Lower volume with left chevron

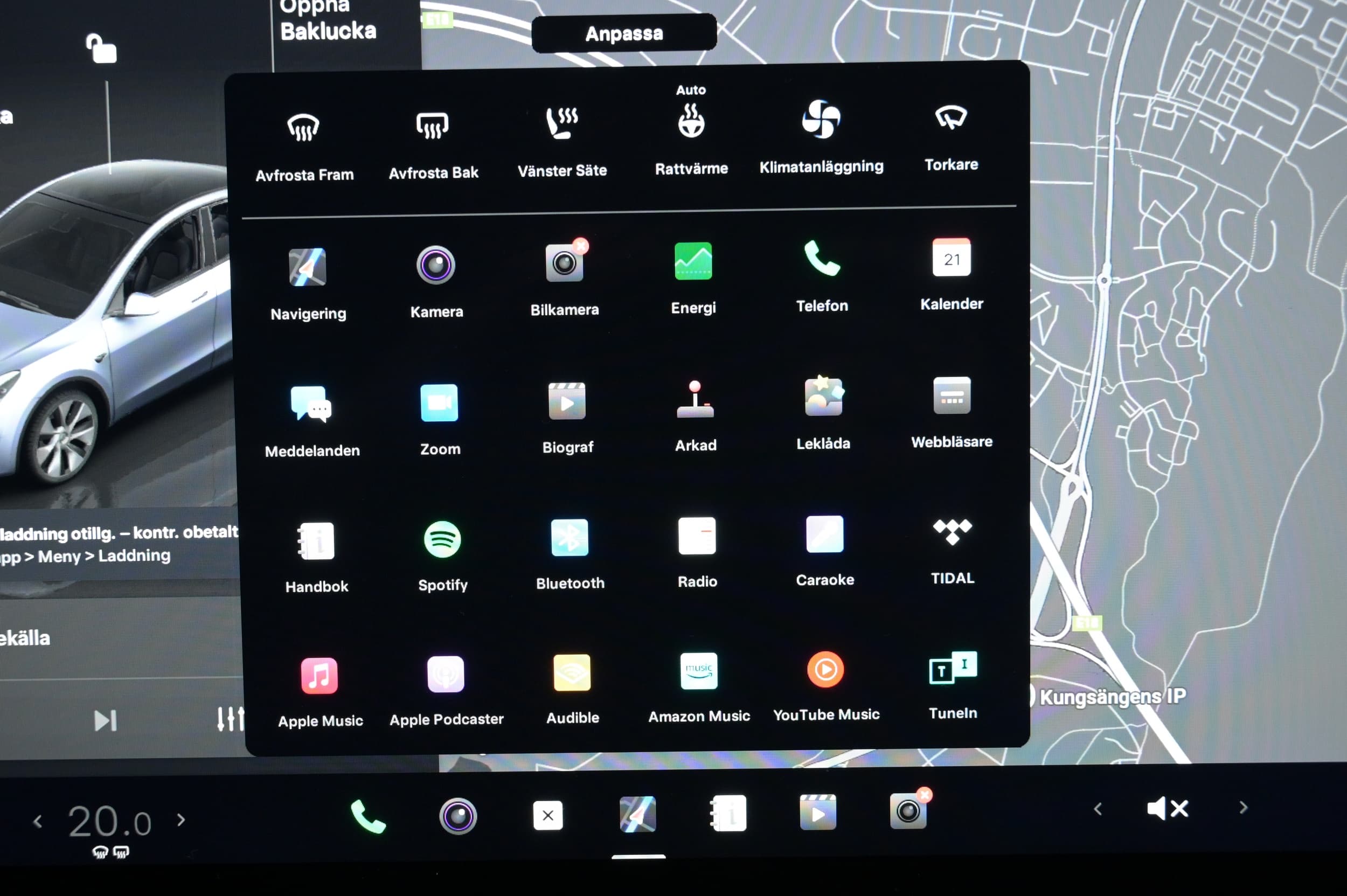tap(1098, 809)
